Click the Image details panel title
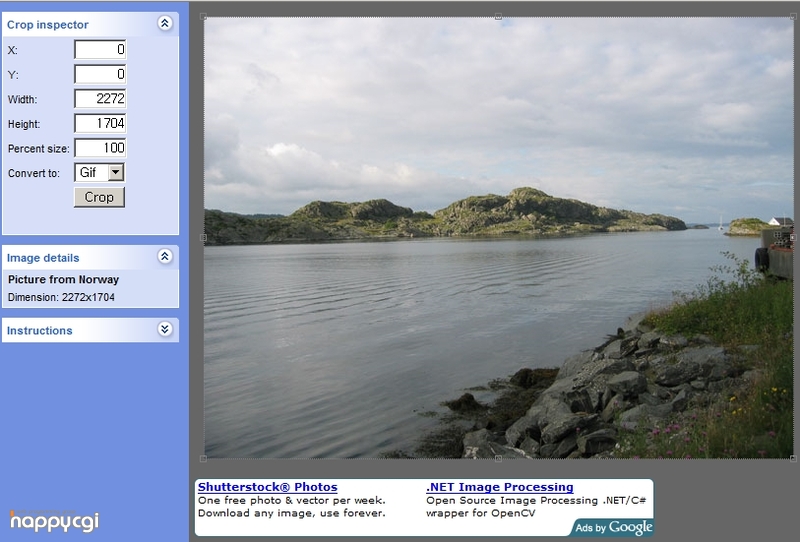The image size is (800, 542). pyautogui.click(x=43, y=258)
